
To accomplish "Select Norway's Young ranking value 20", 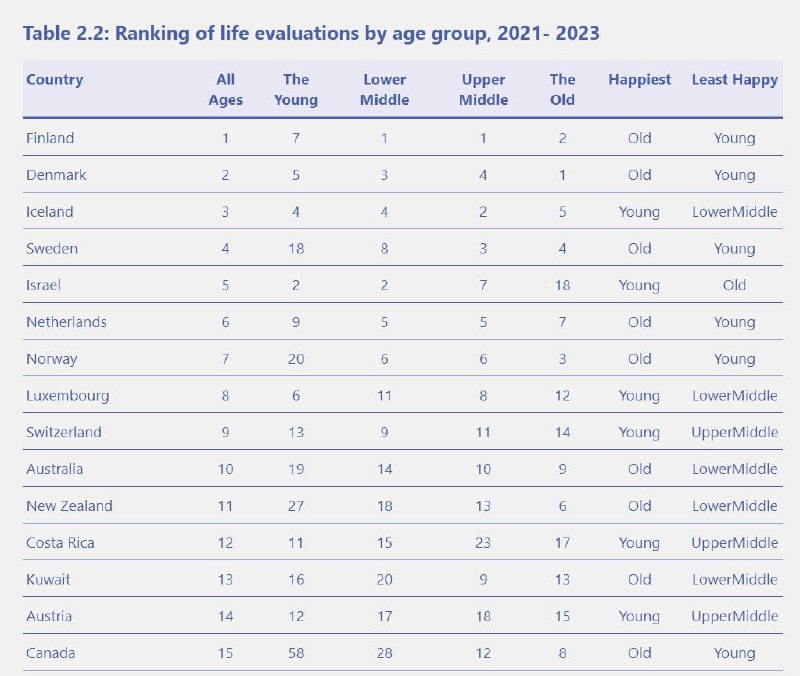I will pos(296,359).
